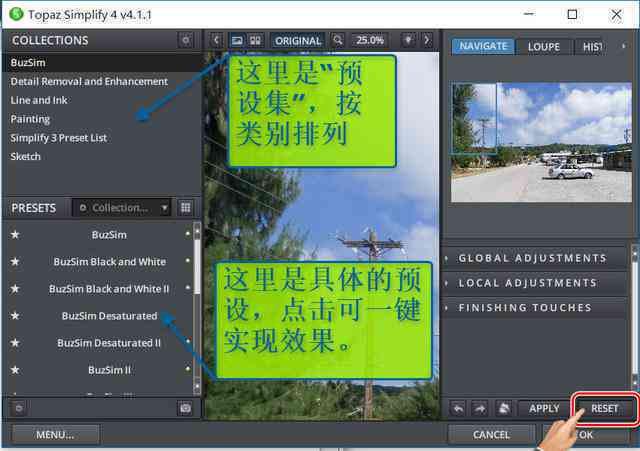
Task: Switch to the NAVIGATE tab
Action: tap(483, 46)
